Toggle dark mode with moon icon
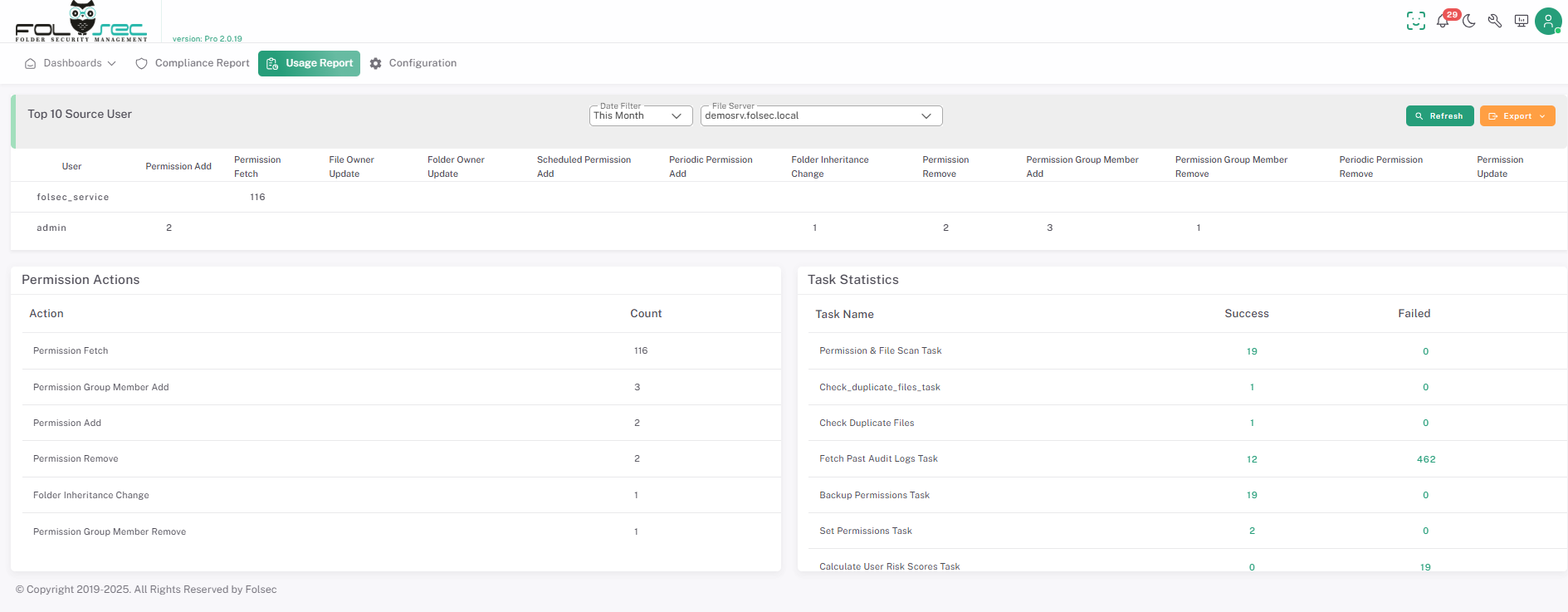This screenshot has height=612, width=1568. [x=1469, y=21]
